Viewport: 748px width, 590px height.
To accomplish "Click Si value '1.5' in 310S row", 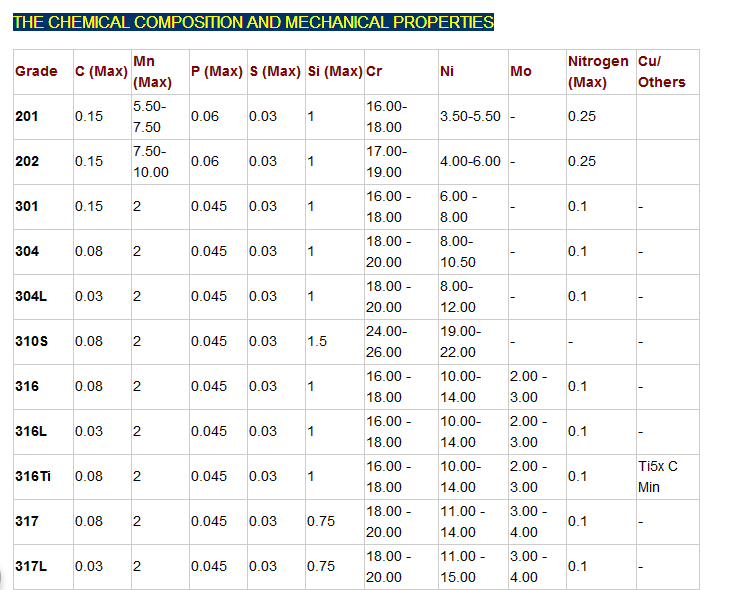I will coord(317,342).
